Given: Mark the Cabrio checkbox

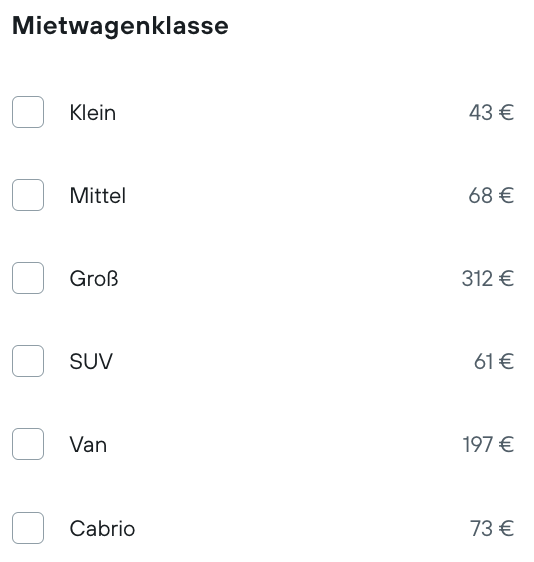Looking at the screenshot, I should coord(28,528).
